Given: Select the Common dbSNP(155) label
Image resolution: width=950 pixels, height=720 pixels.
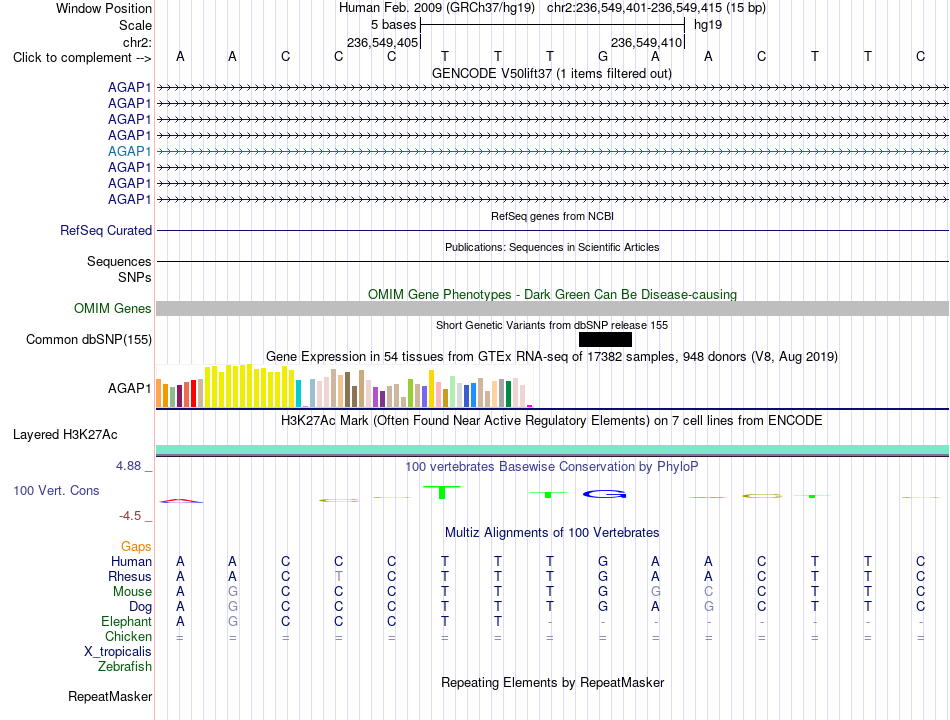Looking at the screenshot, I should [x=88, y=339].
